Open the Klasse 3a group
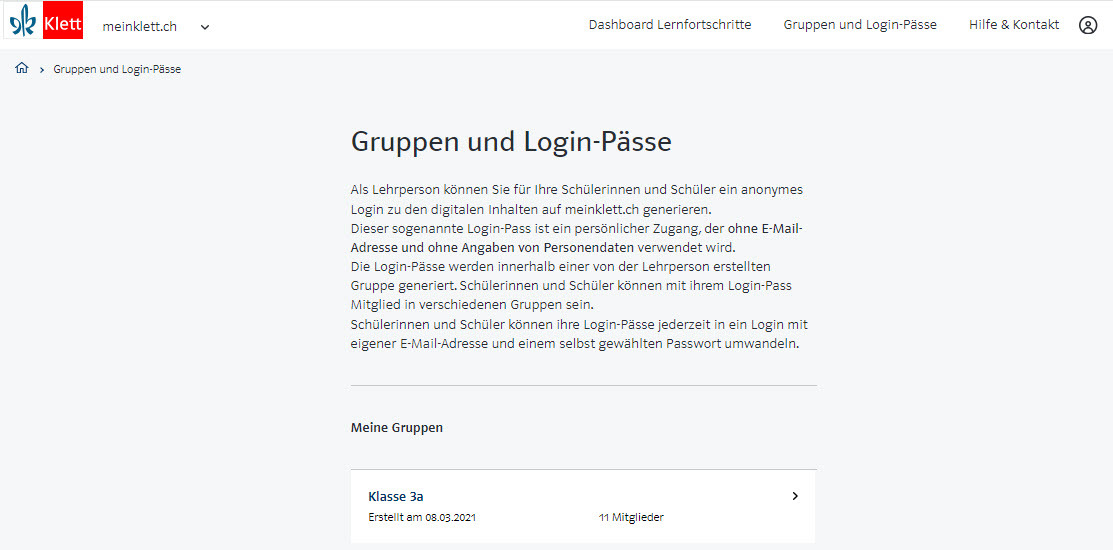This screenshot has height=550, width=1113. 583,506
